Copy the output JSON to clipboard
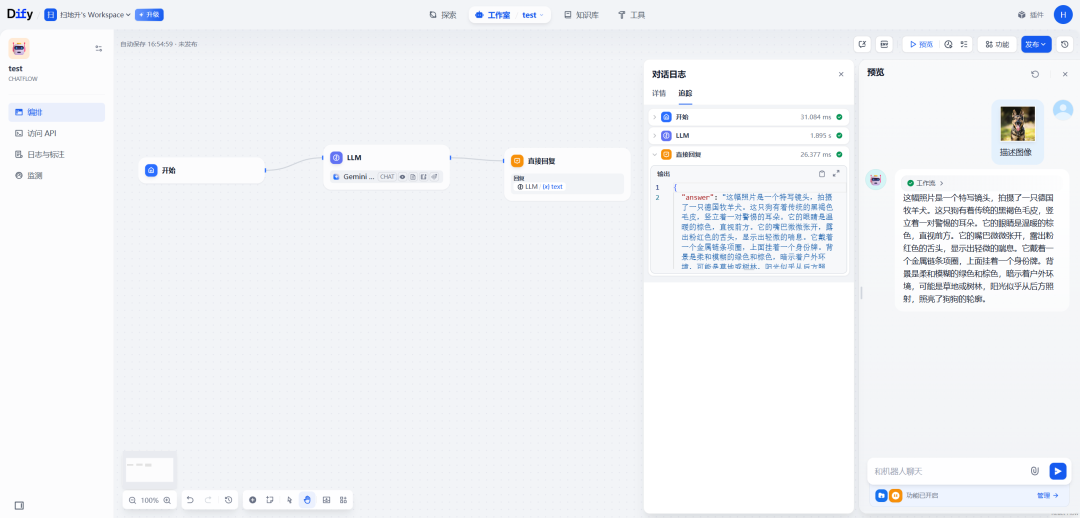The image size is (1080, 518). pyautogui.click(x=822, y=174)
